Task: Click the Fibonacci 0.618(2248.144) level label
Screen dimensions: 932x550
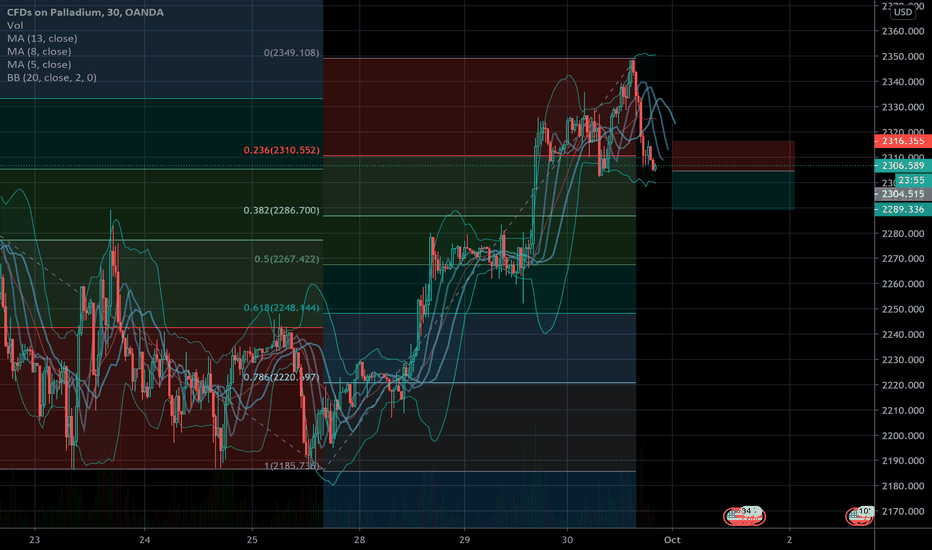Action: [281, 308]
